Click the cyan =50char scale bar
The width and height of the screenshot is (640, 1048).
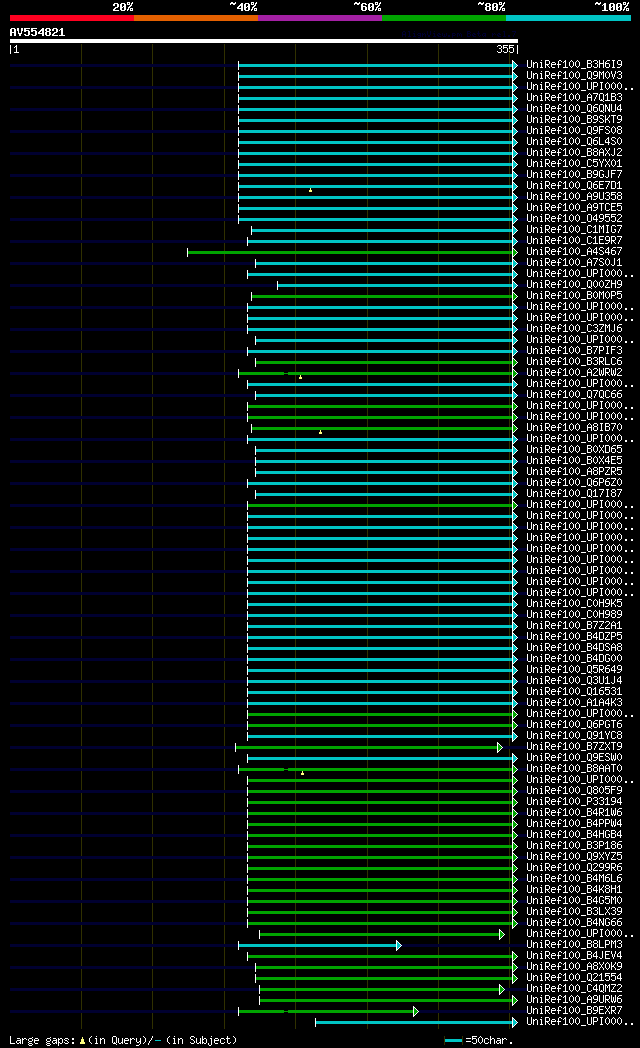(454, 1041)
